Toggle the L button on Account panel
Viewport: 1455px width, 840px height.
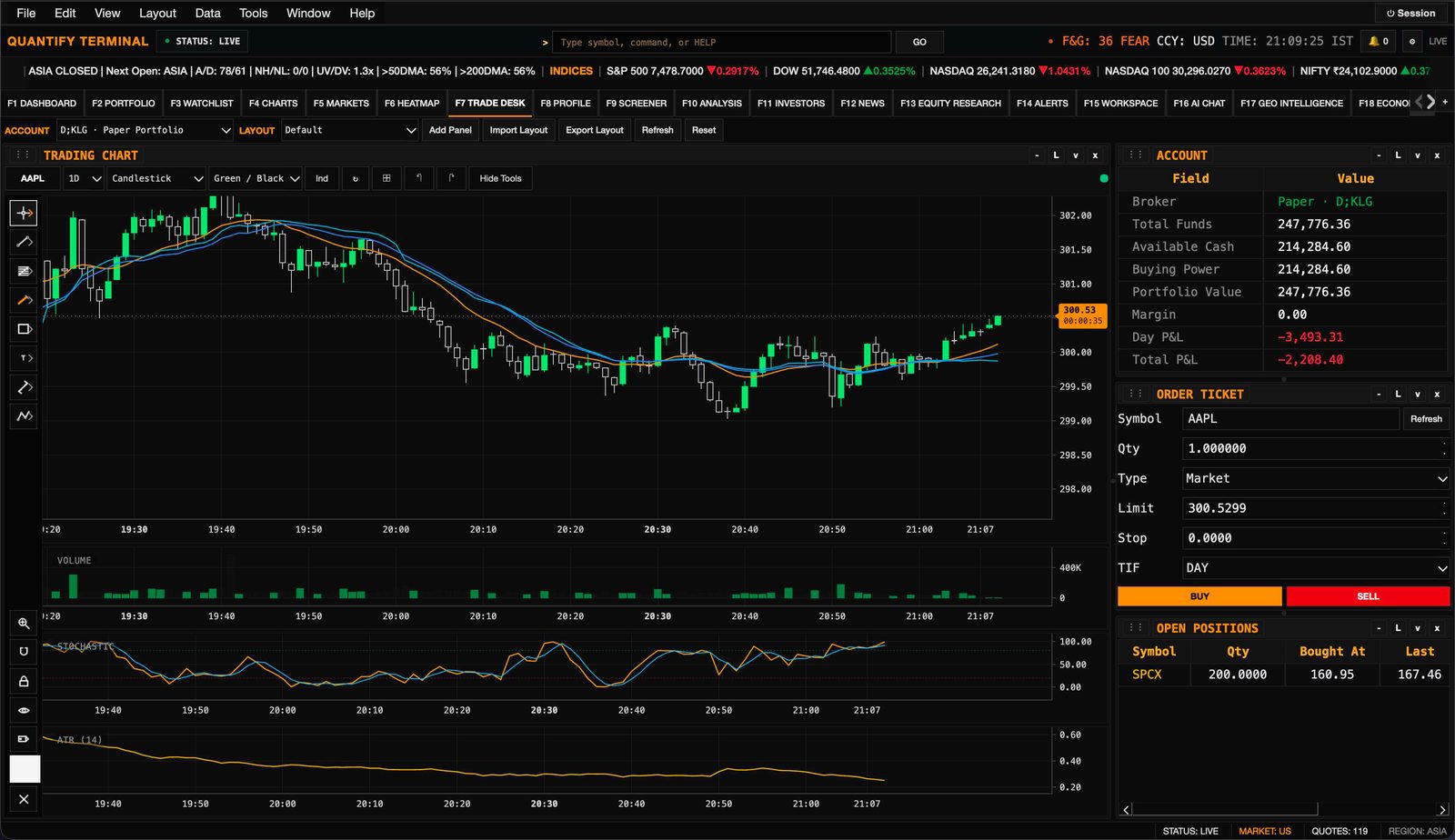[x=1398, y=155]
